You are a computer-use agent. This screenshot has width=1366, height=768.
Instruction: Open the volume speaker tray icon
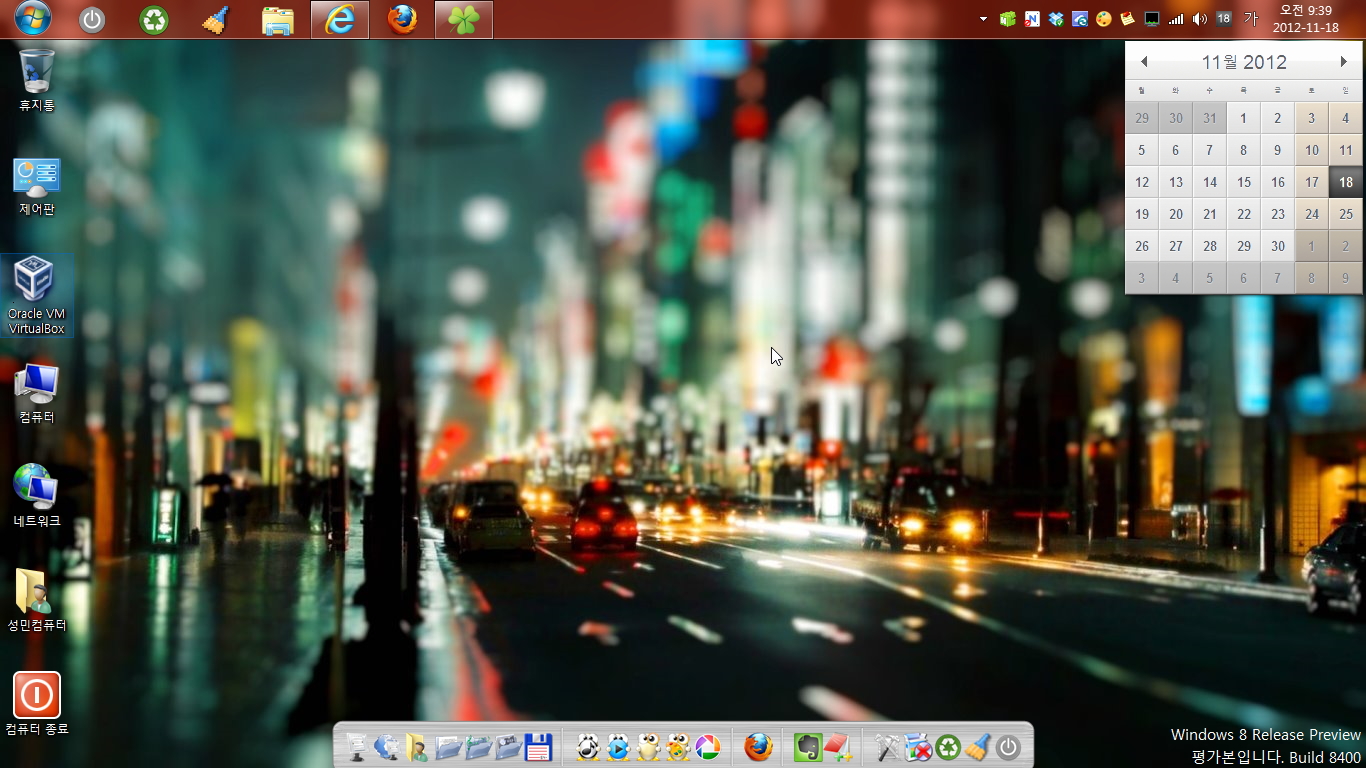tap(1200, 19)
